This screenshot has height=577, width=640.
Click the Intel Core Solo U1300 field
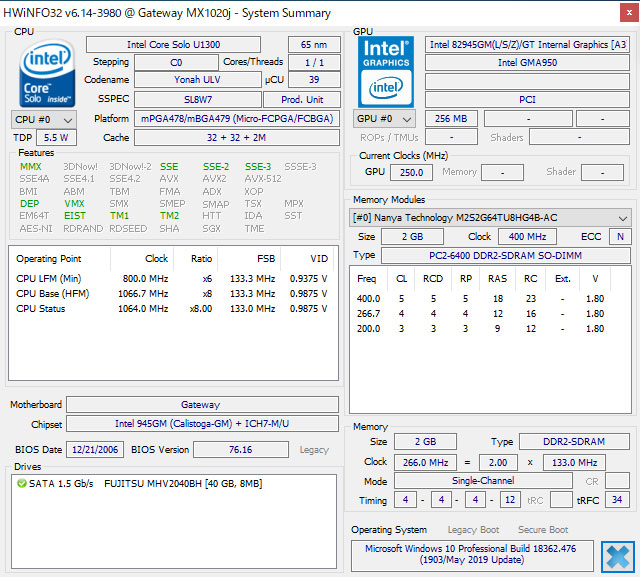tap(173, 44)
